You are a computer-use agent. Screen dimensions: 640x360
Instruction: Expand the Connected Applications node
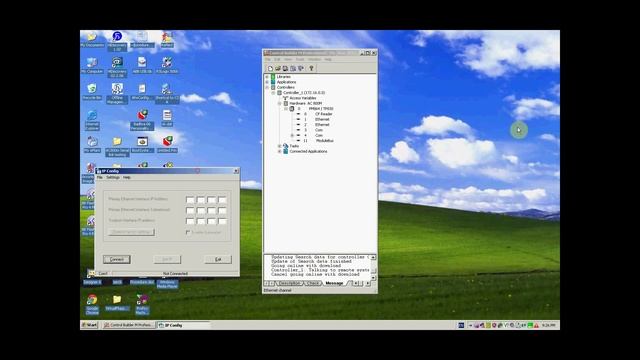coord(280,151)
